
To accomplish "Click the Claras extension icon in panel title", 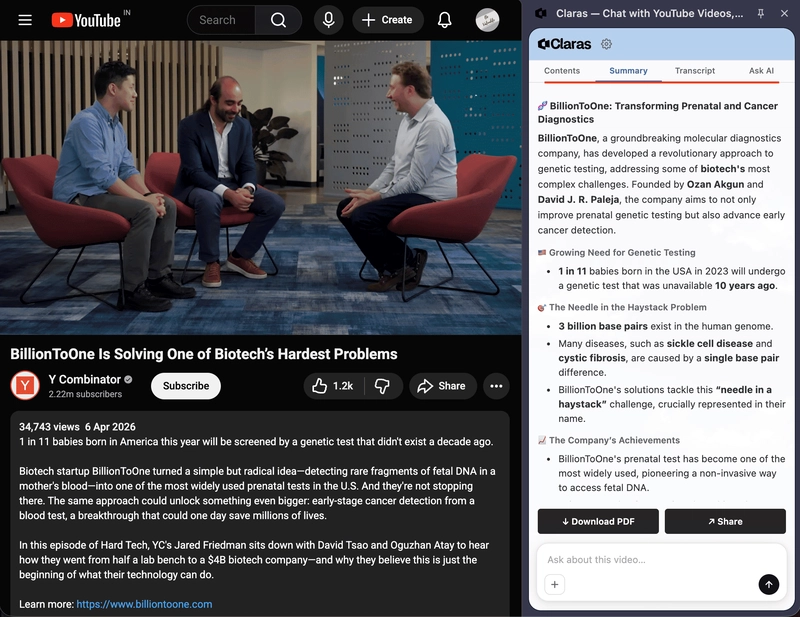I will [541, 14].
